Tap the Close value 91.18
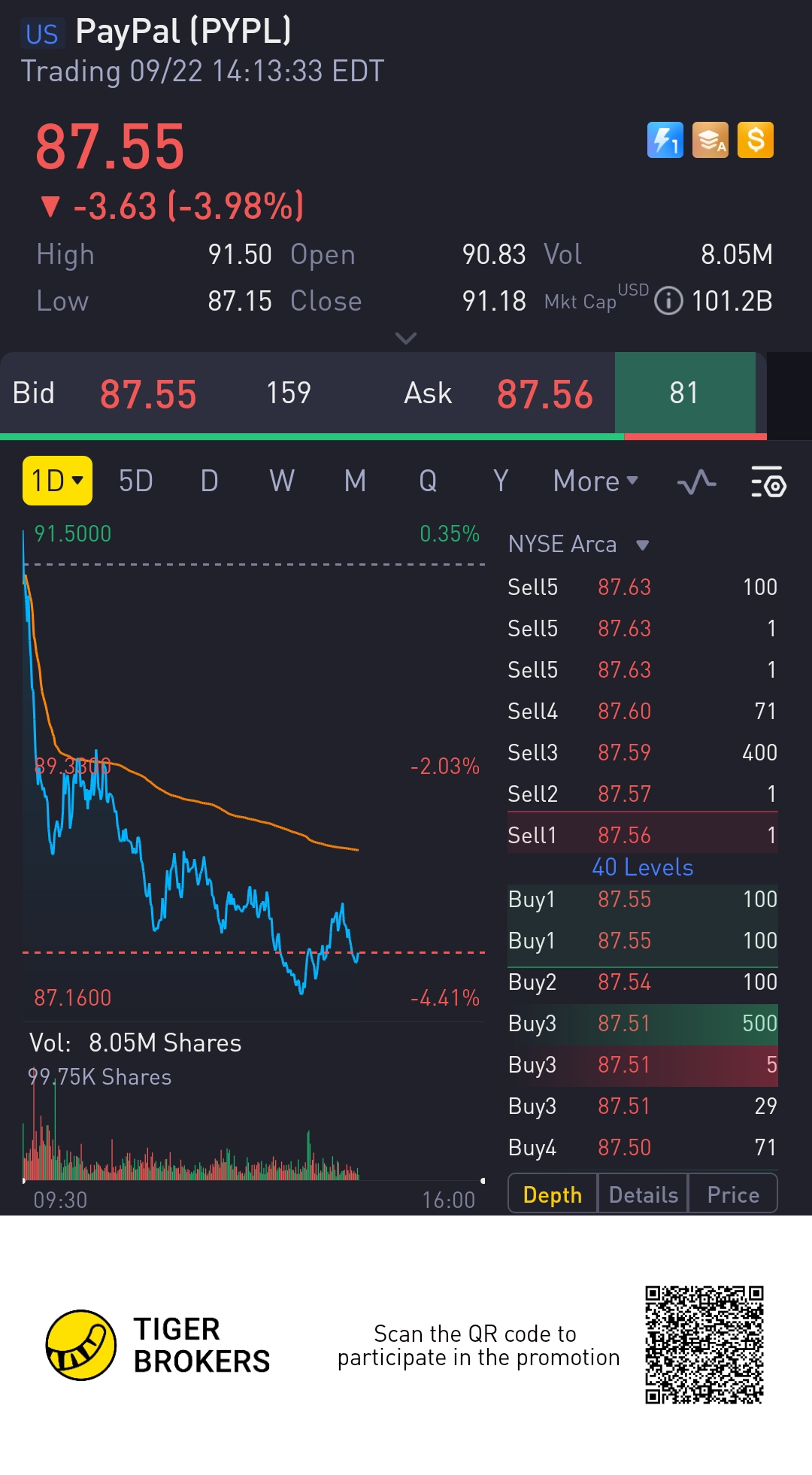 click(x=494, y=301)
